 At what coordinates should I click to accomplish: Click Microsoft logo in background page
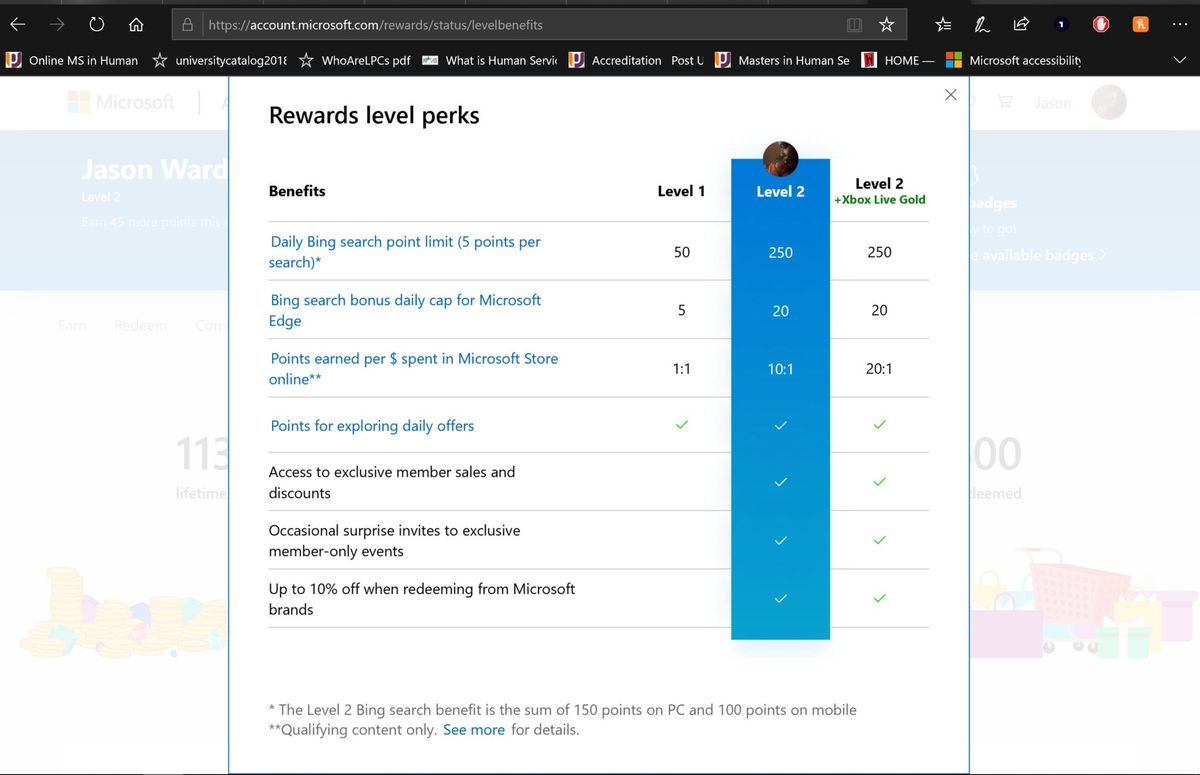(121, 102)
